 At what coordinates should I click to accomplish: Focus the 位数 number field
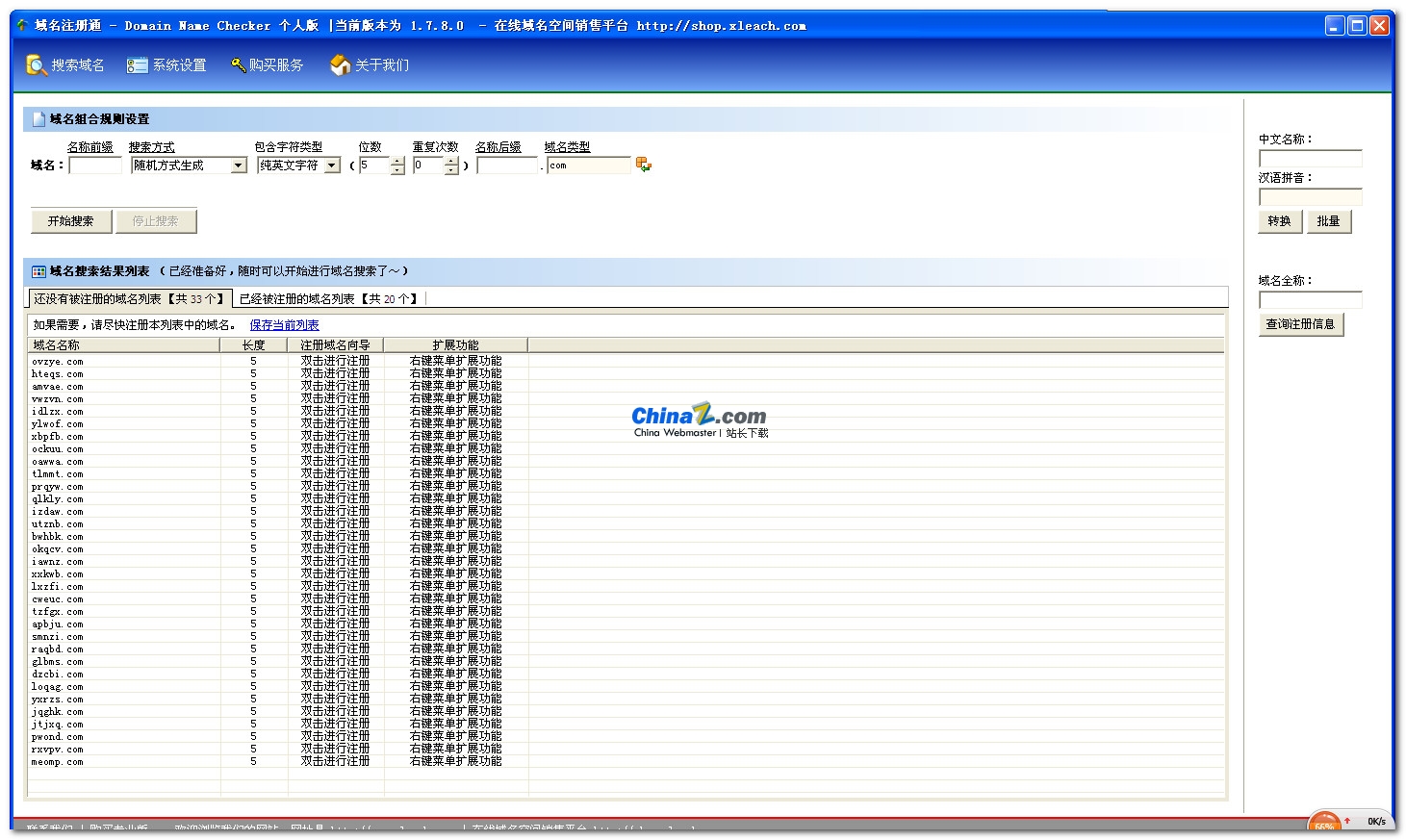click(x=374, y=165)
